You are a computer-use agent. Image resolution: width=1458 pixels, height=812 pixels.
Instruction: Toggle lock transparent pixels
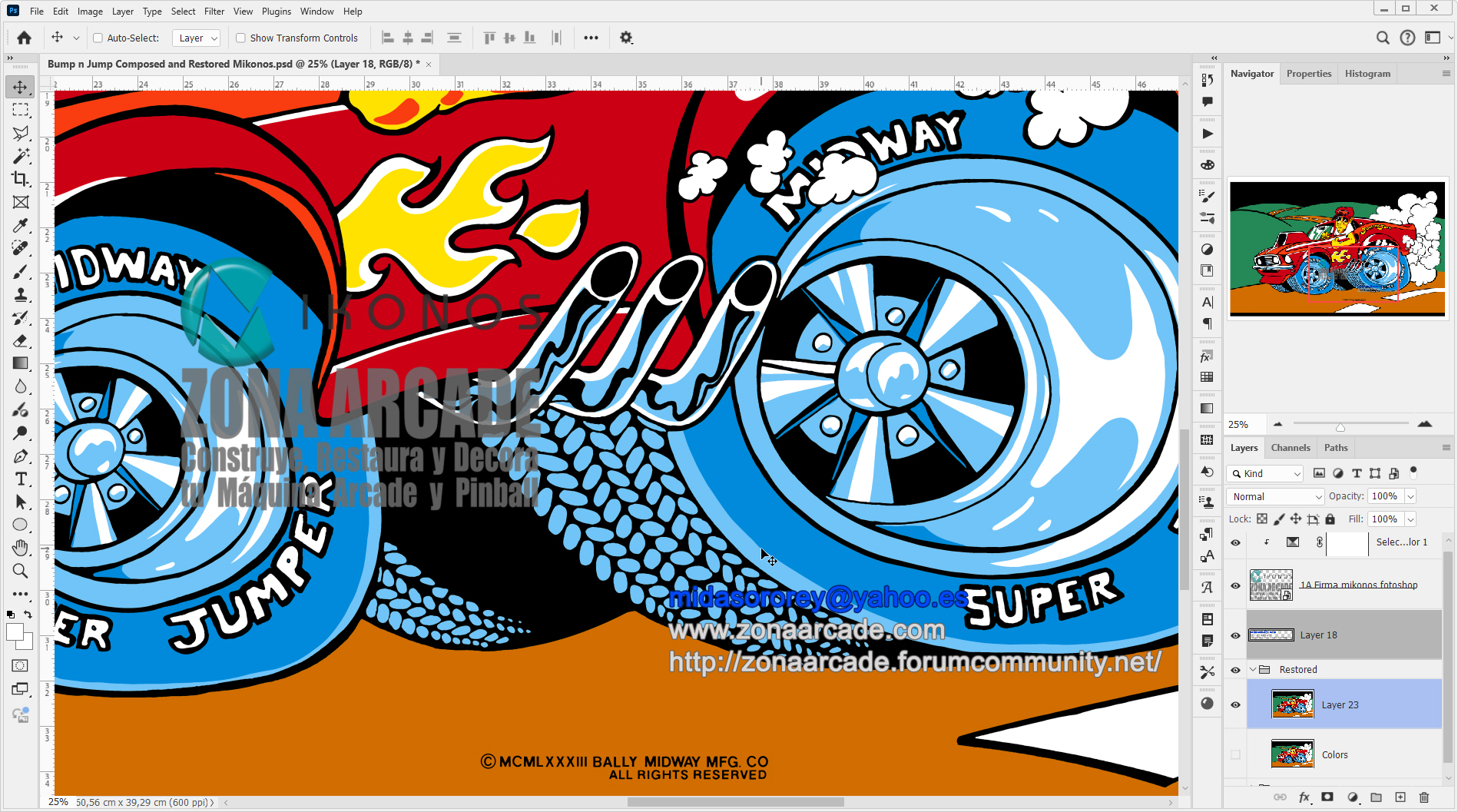pyautogui.click(x=1262, y=519)
